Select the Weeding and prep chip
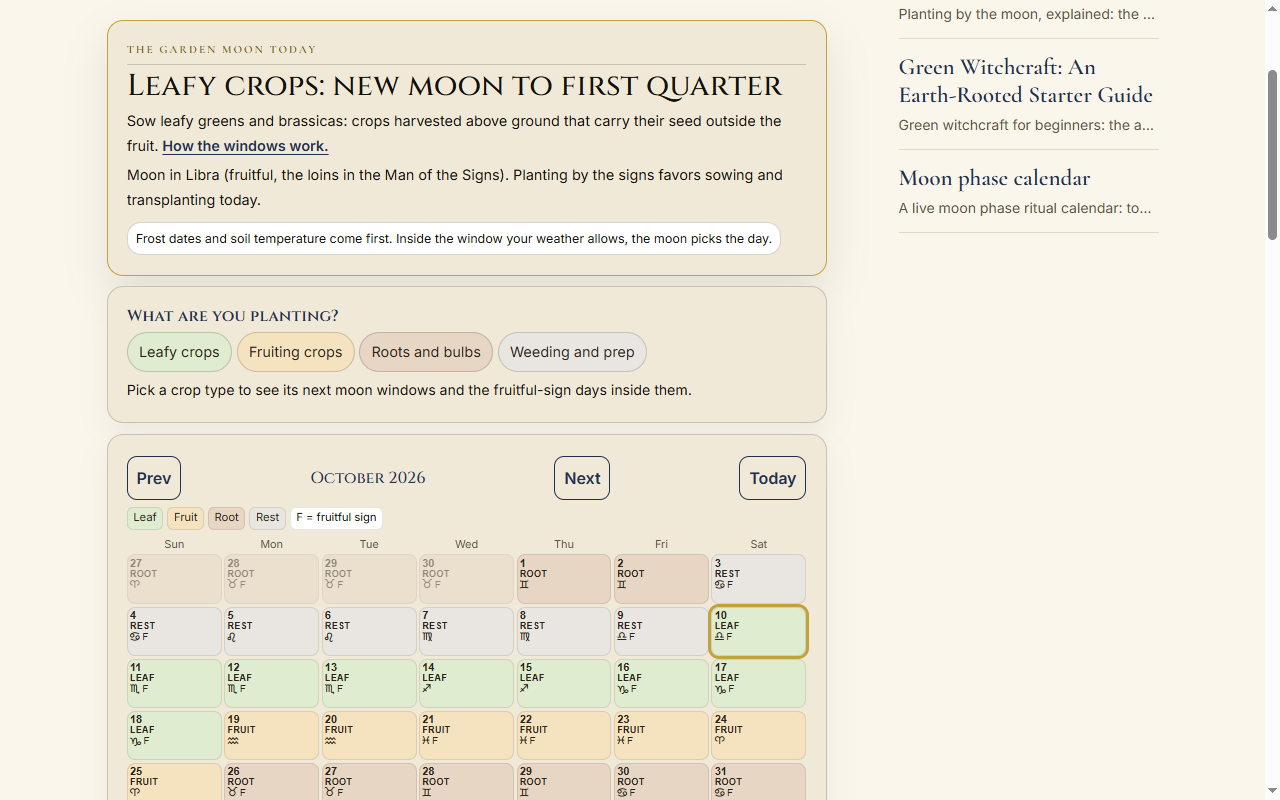The image size is (1280, 800). click(572, 352)
